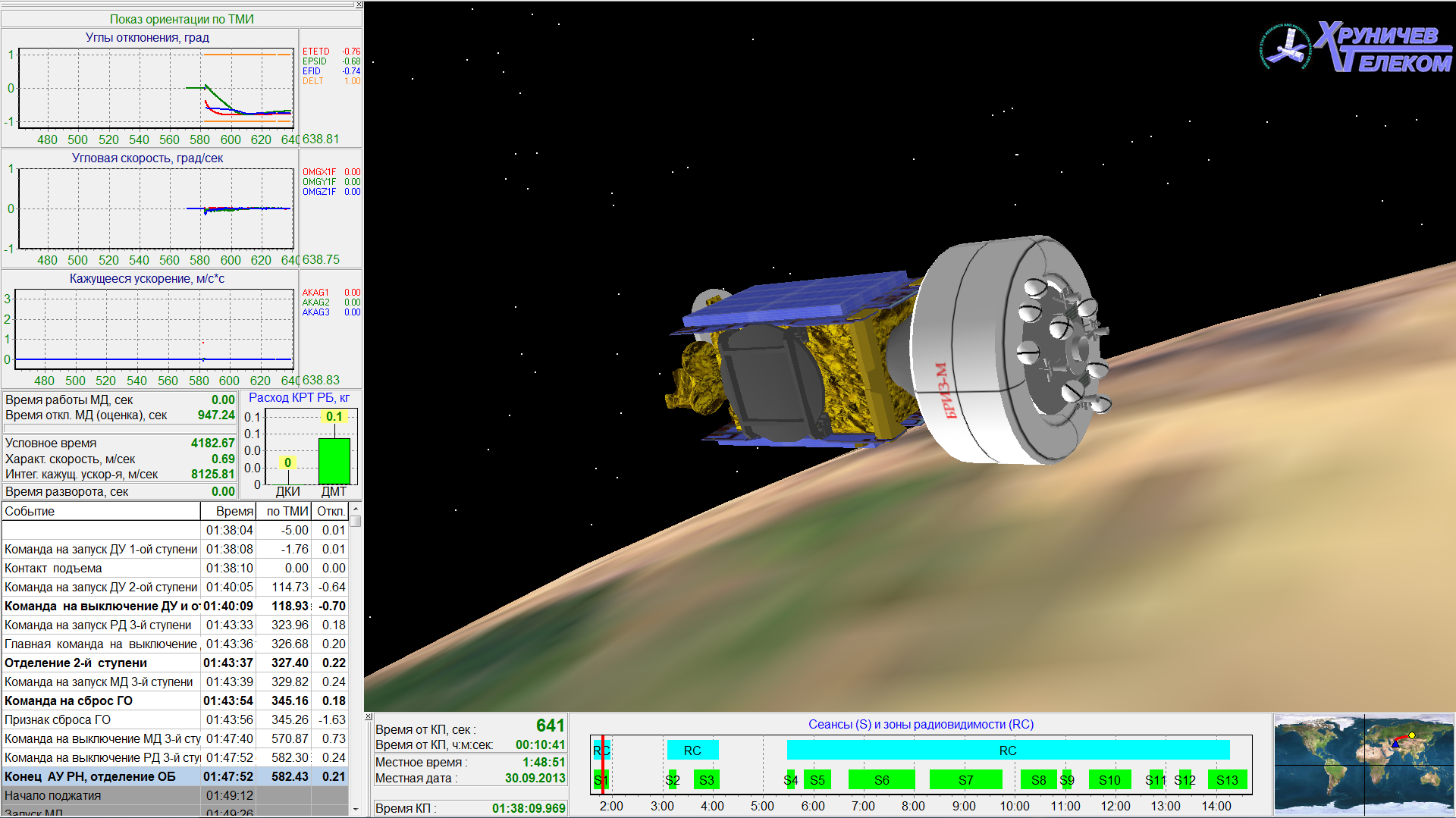The width and height of the screenshot is (1456, 818).
Task: Close the bottom time and sessions panel
Action: pyautogui.click(x=369, y=716)
